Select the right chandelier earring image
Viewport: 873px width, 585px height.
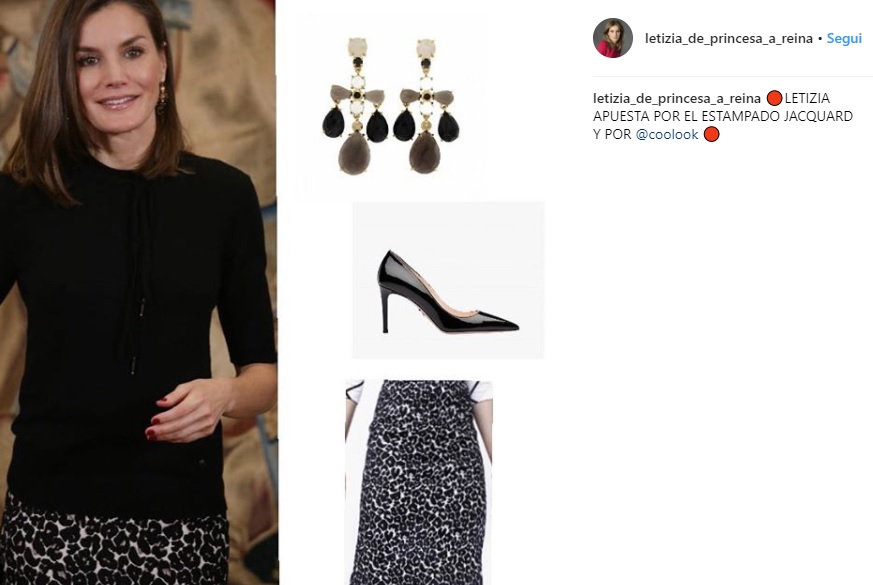pyautogui.click(x=426, y=106)
